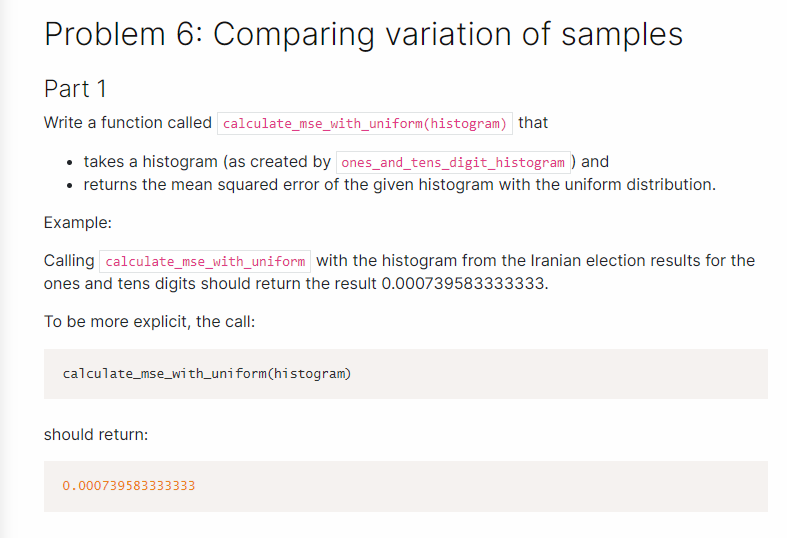Click the "Problem 6: Comparing variation of samples" heading
787x538 pixels.
coord(363,34)
